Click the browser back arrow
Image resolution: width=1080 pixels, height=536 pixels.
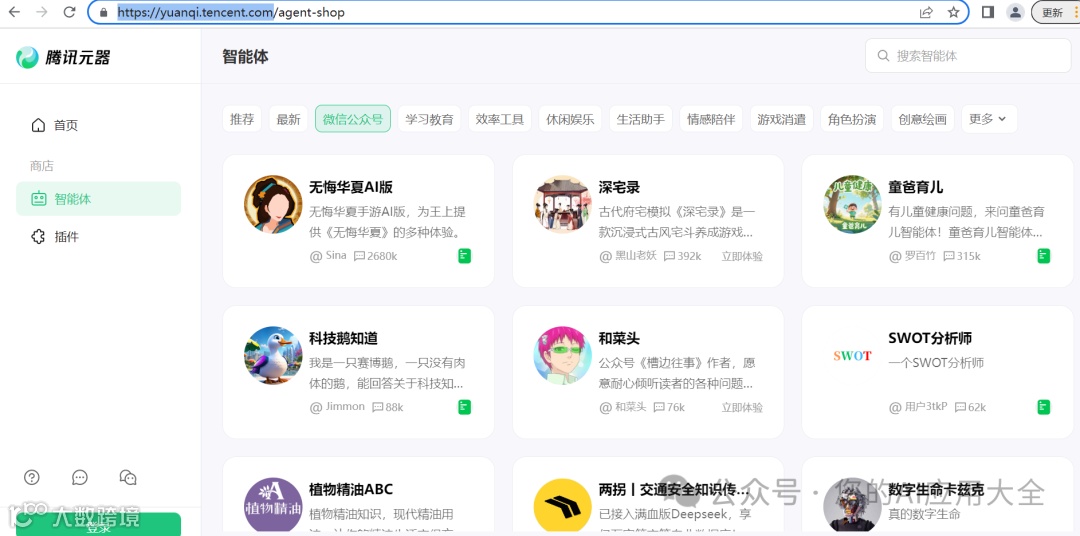coord(14,12)
